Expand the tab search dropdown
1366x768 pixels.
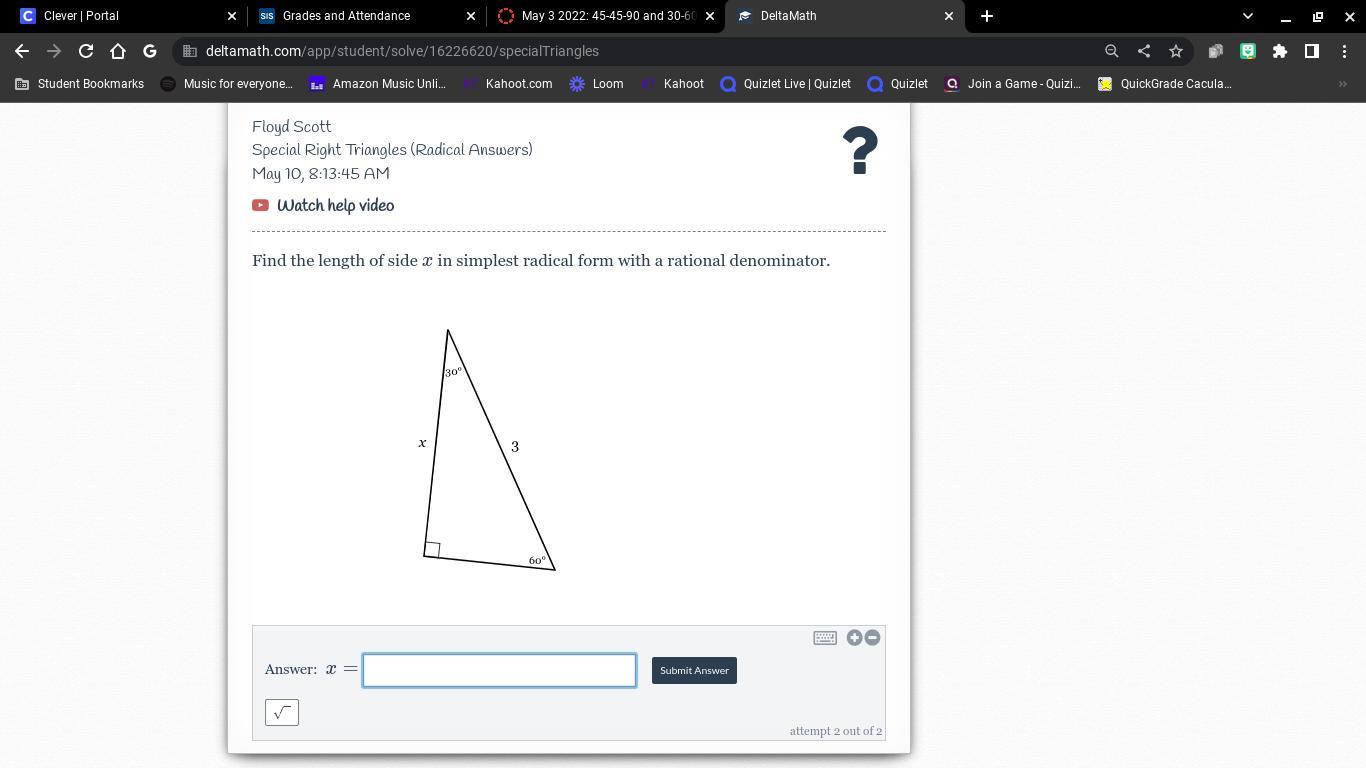[1247, 16]
